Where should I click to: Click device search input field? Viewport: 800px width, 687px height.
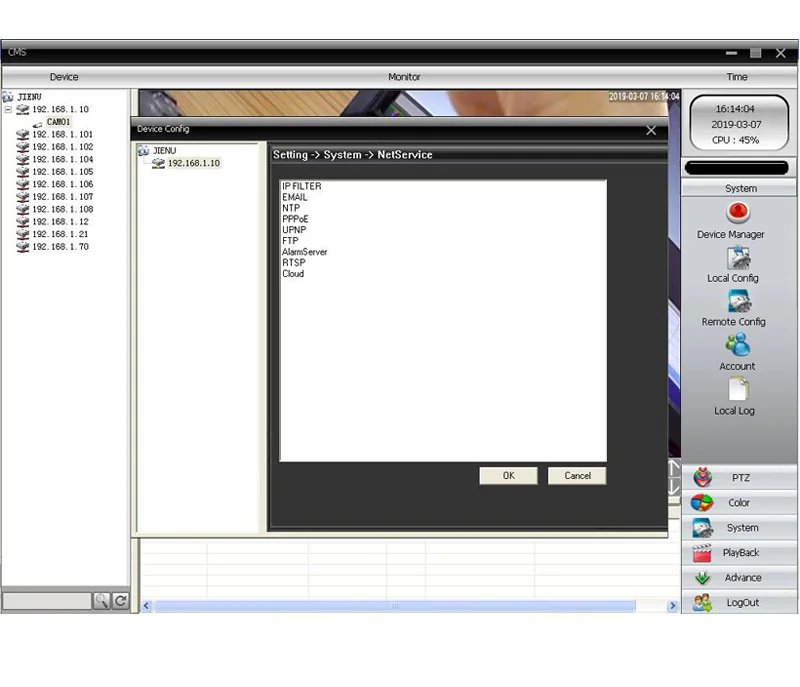click(47, 601)
